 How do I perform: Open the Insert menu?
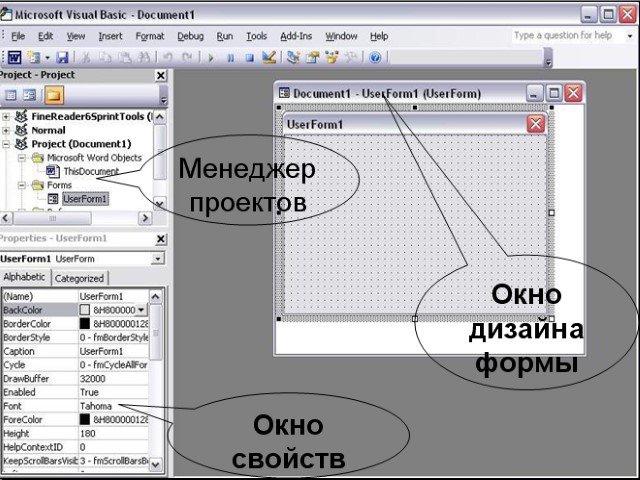click(110, 36)
